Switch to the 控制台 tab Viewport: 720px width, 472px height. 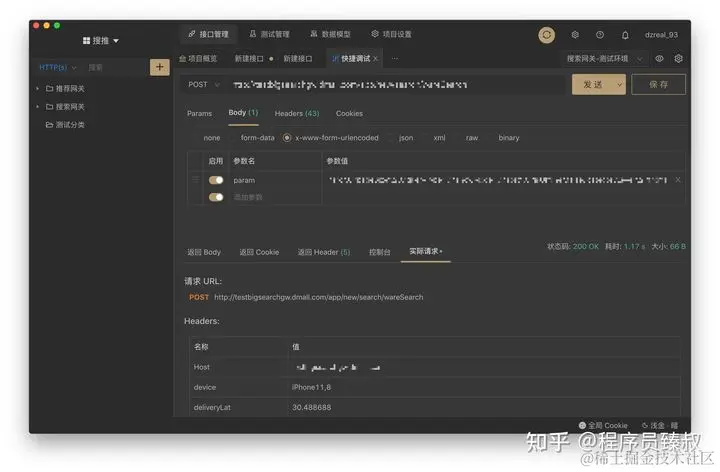point(380,252)
